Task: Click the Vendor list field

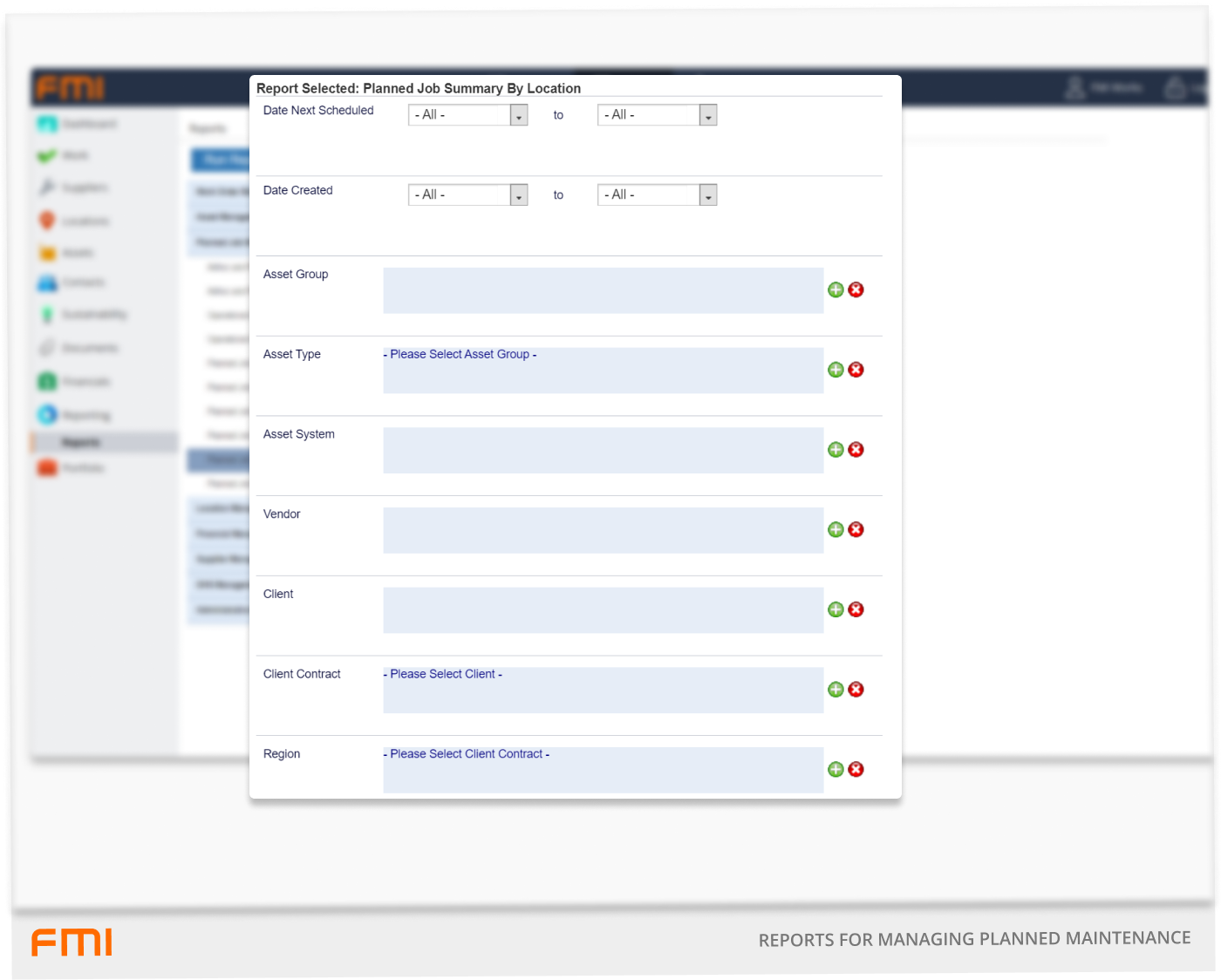Action: coord(603,530)
